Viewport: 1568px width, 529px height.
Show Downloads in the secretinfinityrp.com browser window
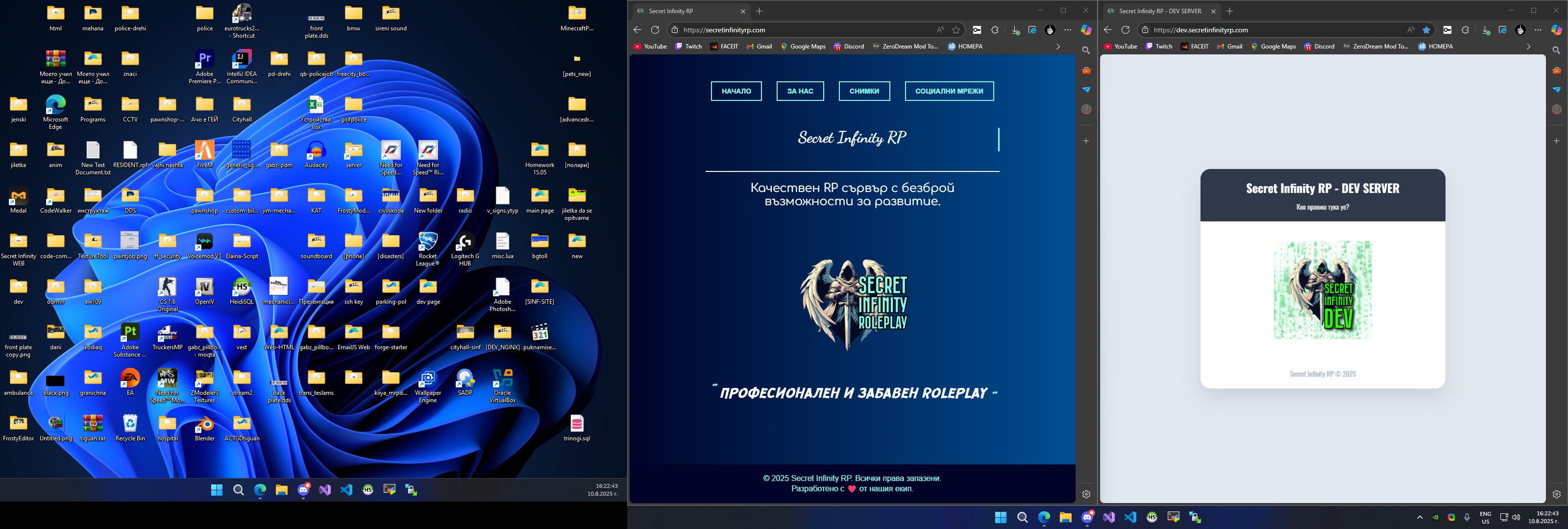tap(1015, 30)
